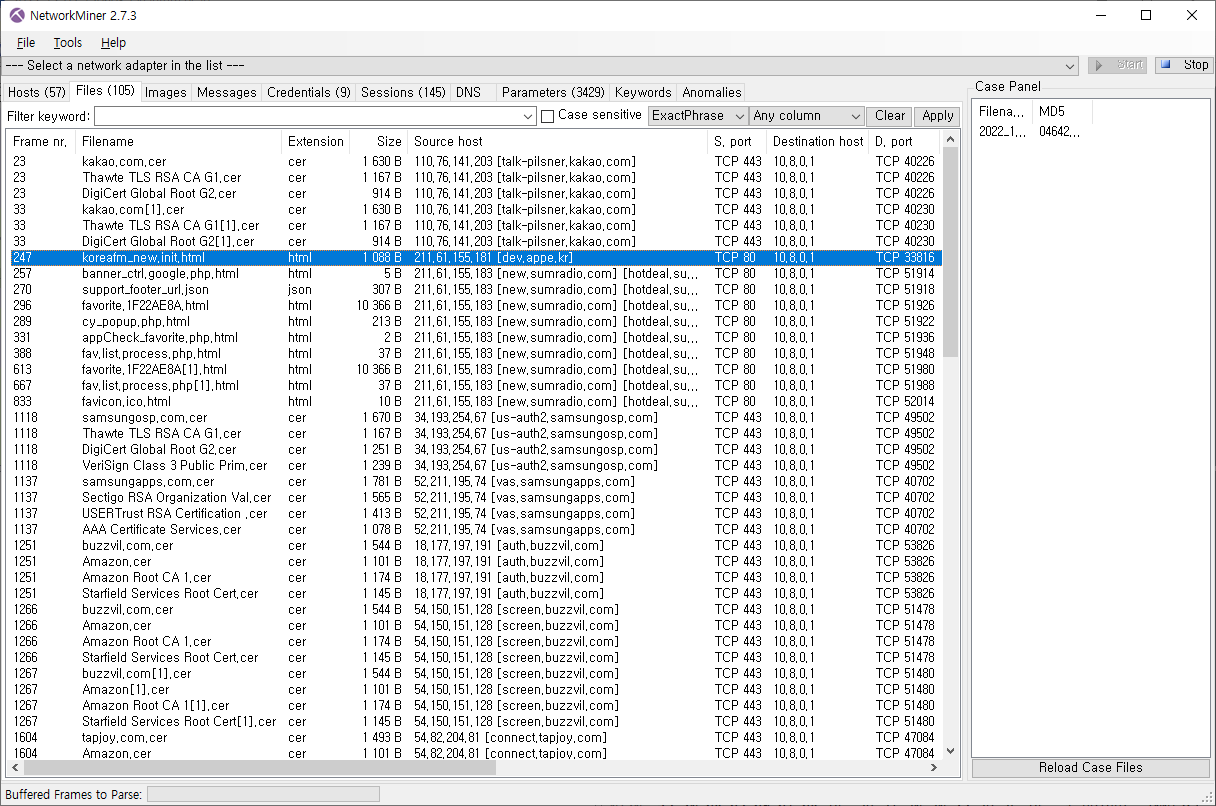Click the left arrow of the horizontal scrollbar

tap(15, 768)
